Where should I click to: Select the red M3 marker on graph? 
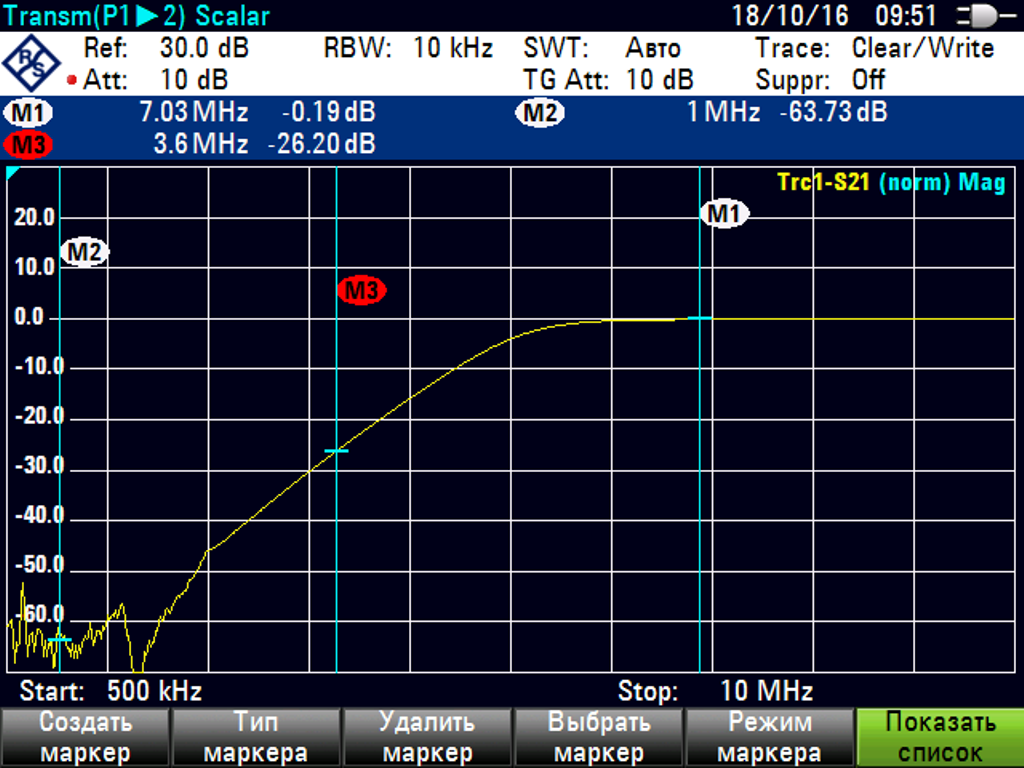[361, 291]
